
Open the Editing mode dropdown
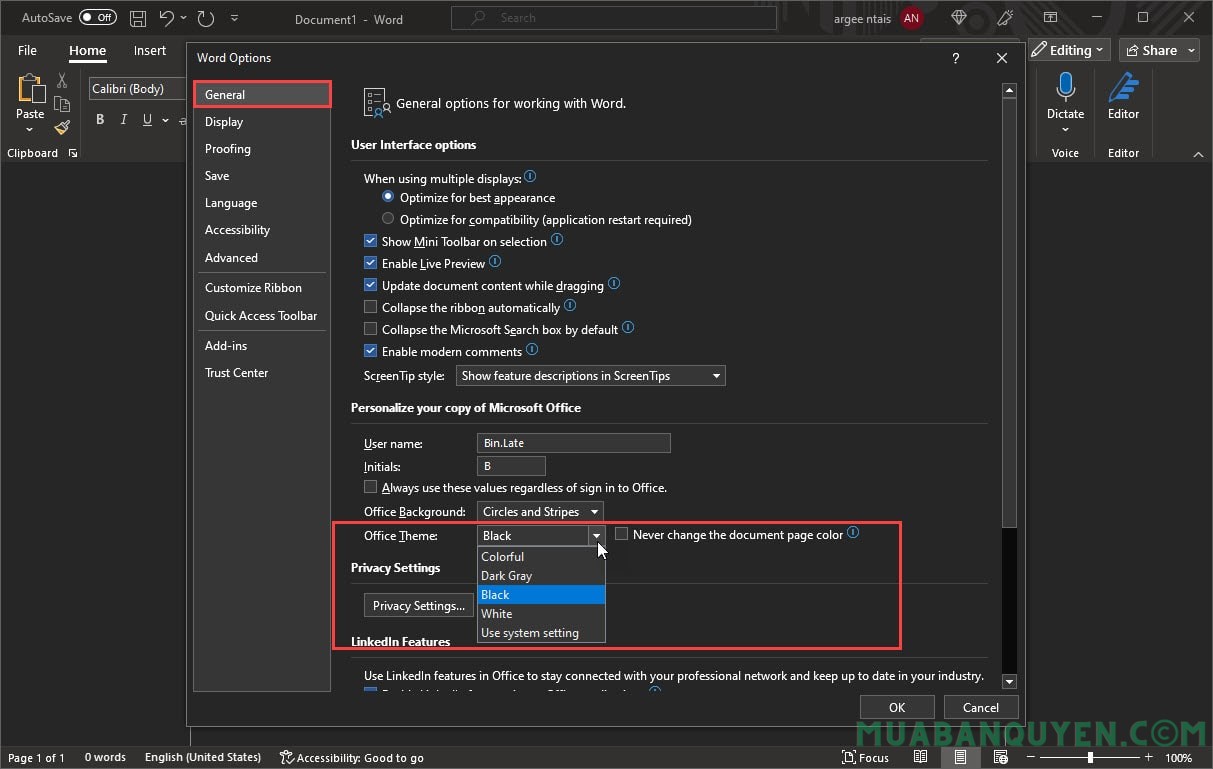click(x=1070, y=50)
